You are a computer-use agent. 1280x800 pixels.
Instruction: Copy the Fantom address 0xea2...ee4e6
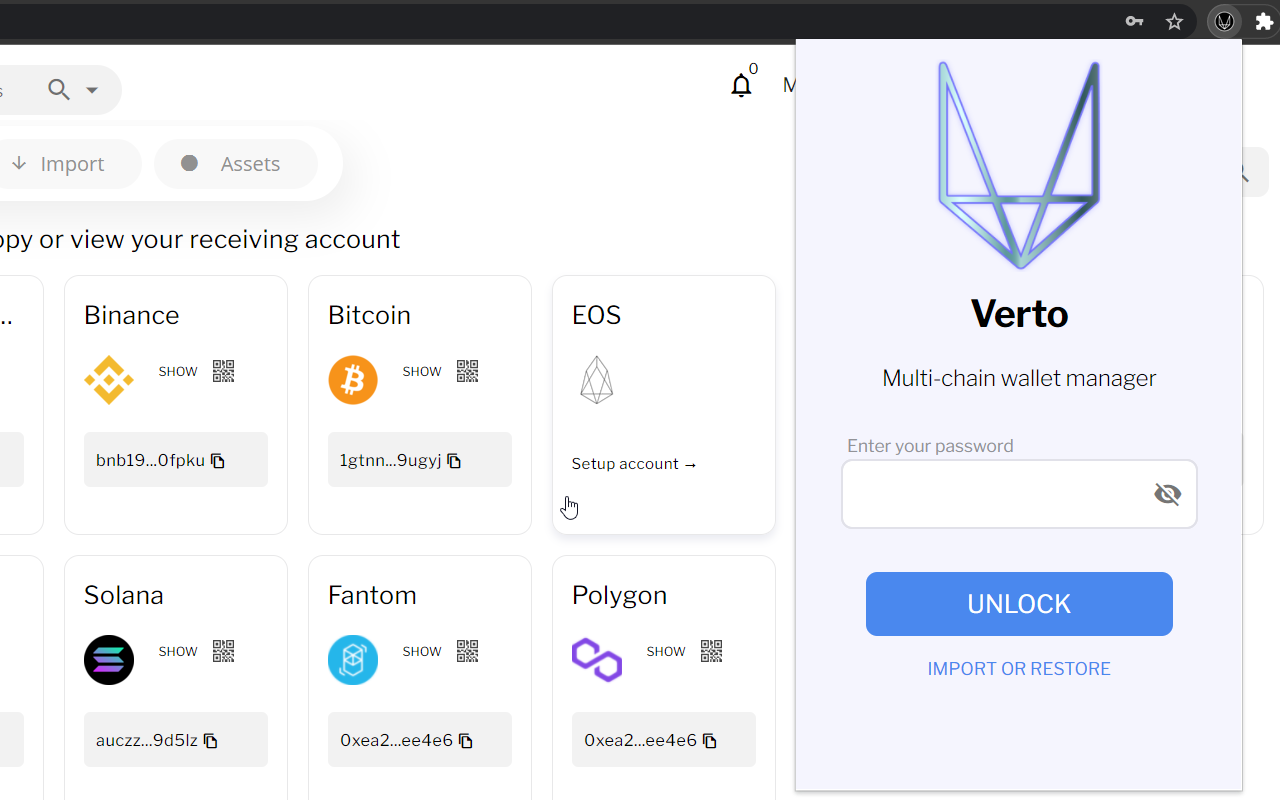coord(466,741)
